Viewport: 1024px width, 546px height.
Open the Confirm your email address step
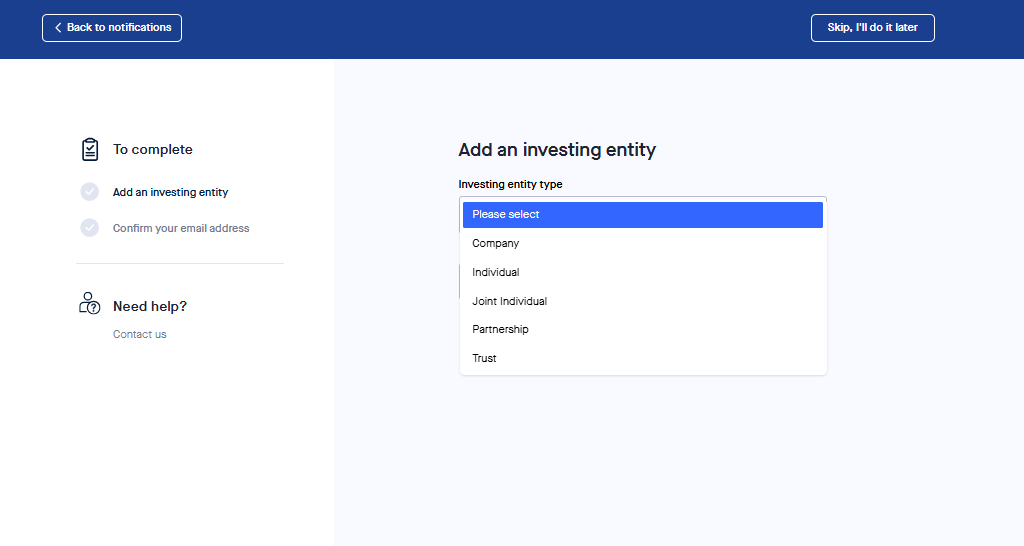coord(181,228)
